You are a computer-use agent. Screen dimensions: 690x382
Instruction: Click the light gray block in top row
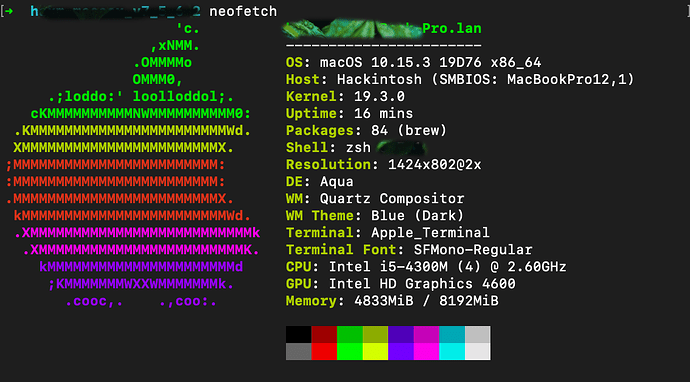(x=477, y=334)
